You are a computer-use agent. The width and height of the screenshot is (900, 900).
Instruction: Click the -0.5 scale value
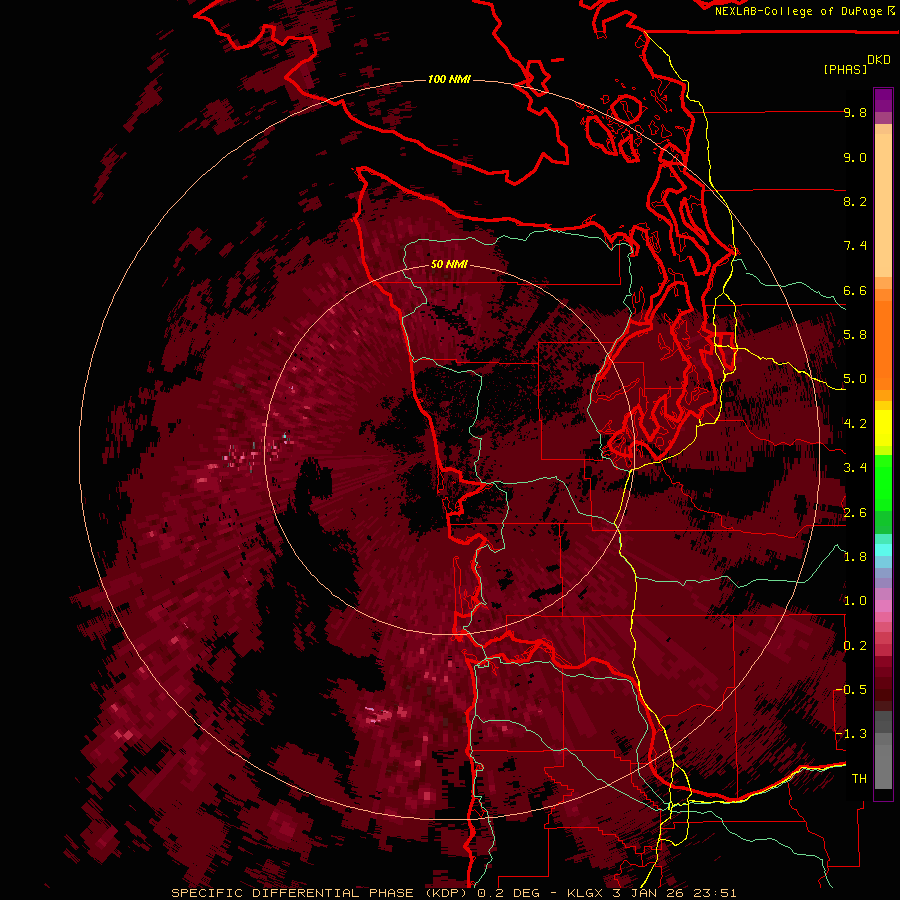coord(851,690)
